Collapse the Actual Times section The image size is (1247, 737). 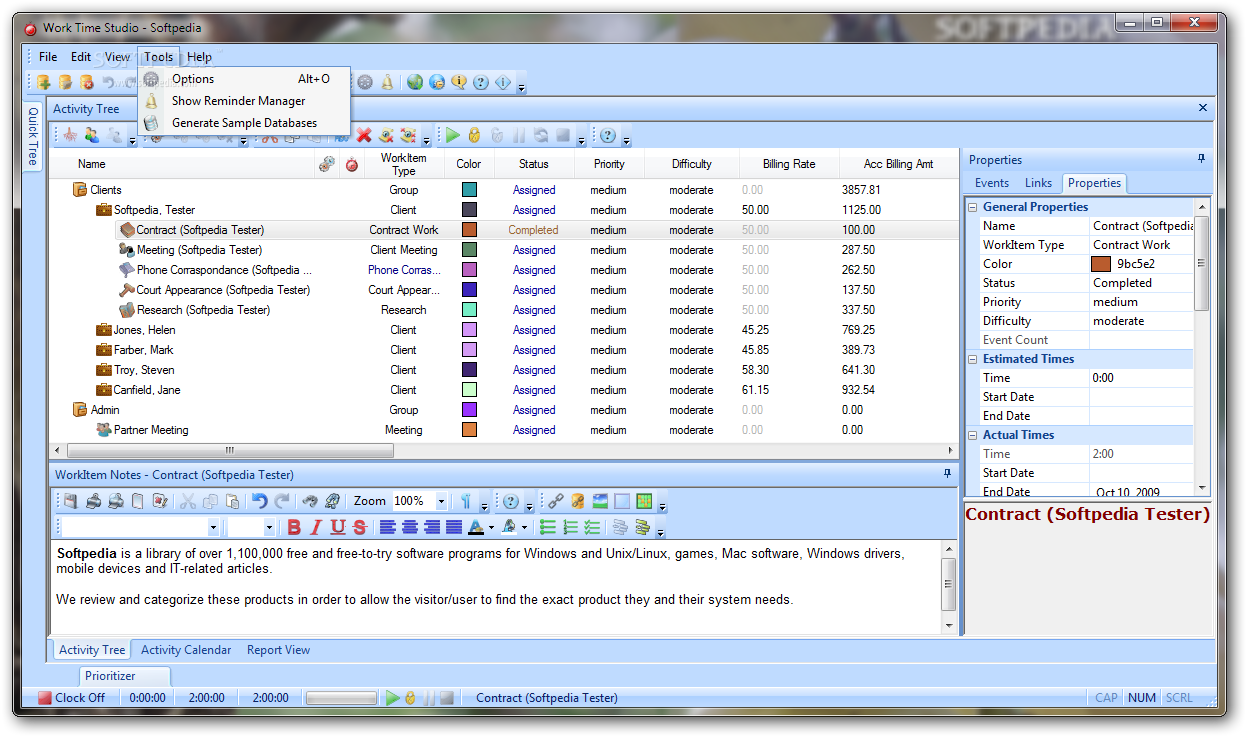tap(973, 435)
